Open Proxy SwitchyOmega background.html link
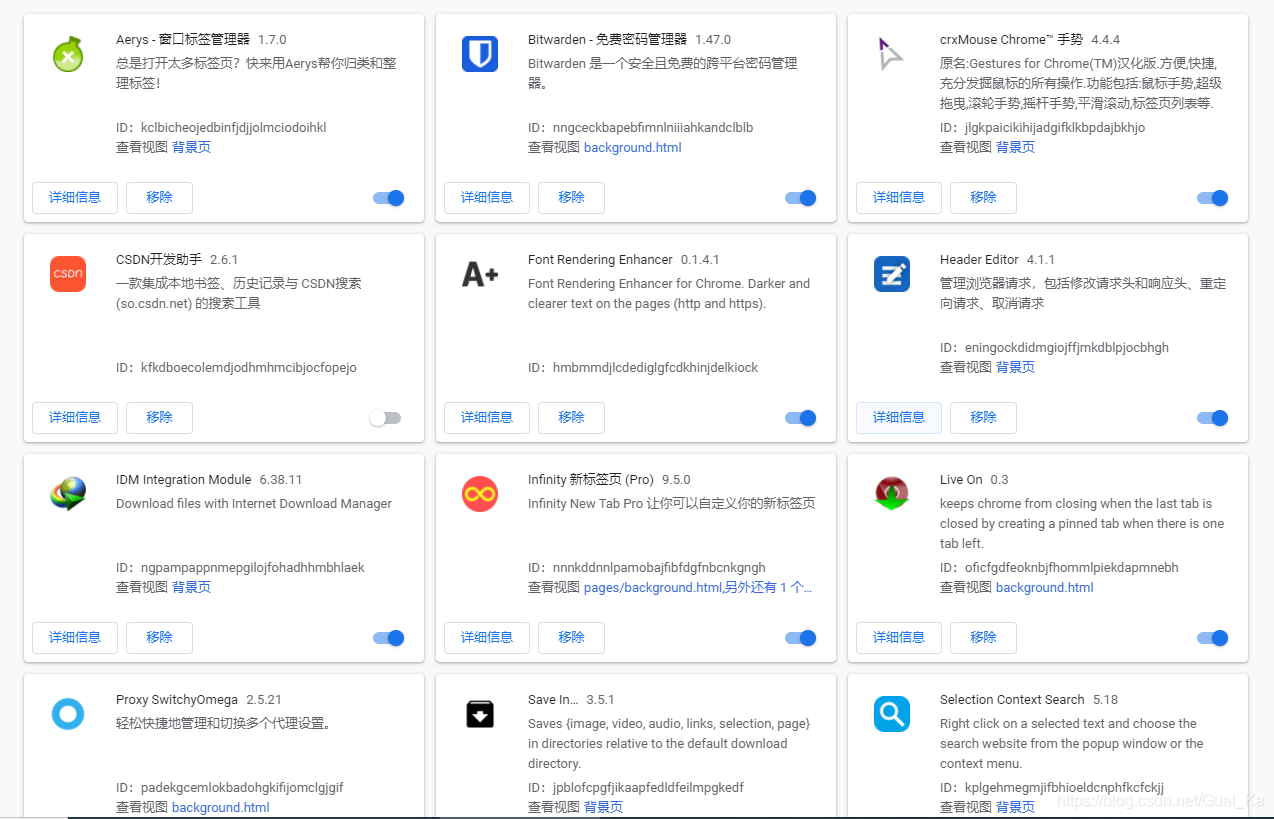Viewport: 1274px width, 819px height. (x=221, y=808)
